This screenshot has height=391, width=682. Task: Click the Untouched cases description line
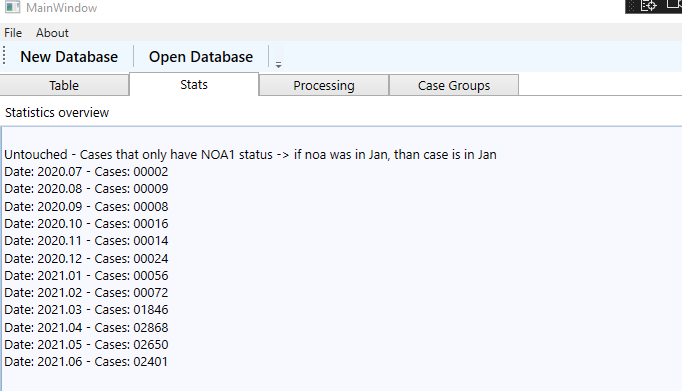point(251,154)
